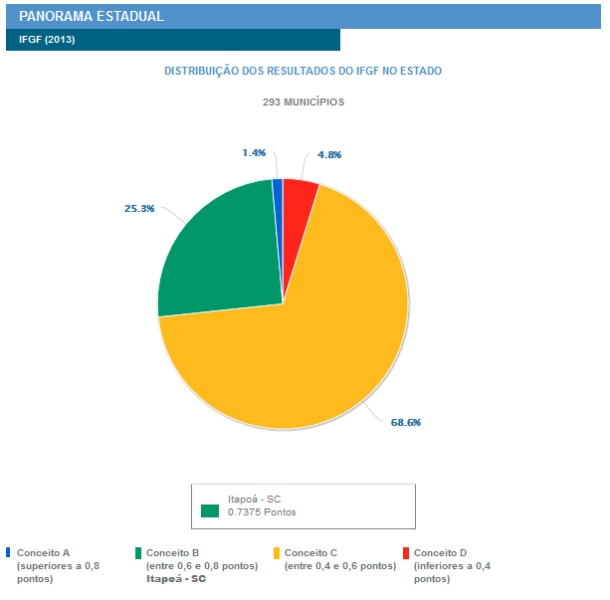The height and width of the screenshot is (600, 610).
Task: Select the 25.3% data label
Action: [x=139, y=209]
